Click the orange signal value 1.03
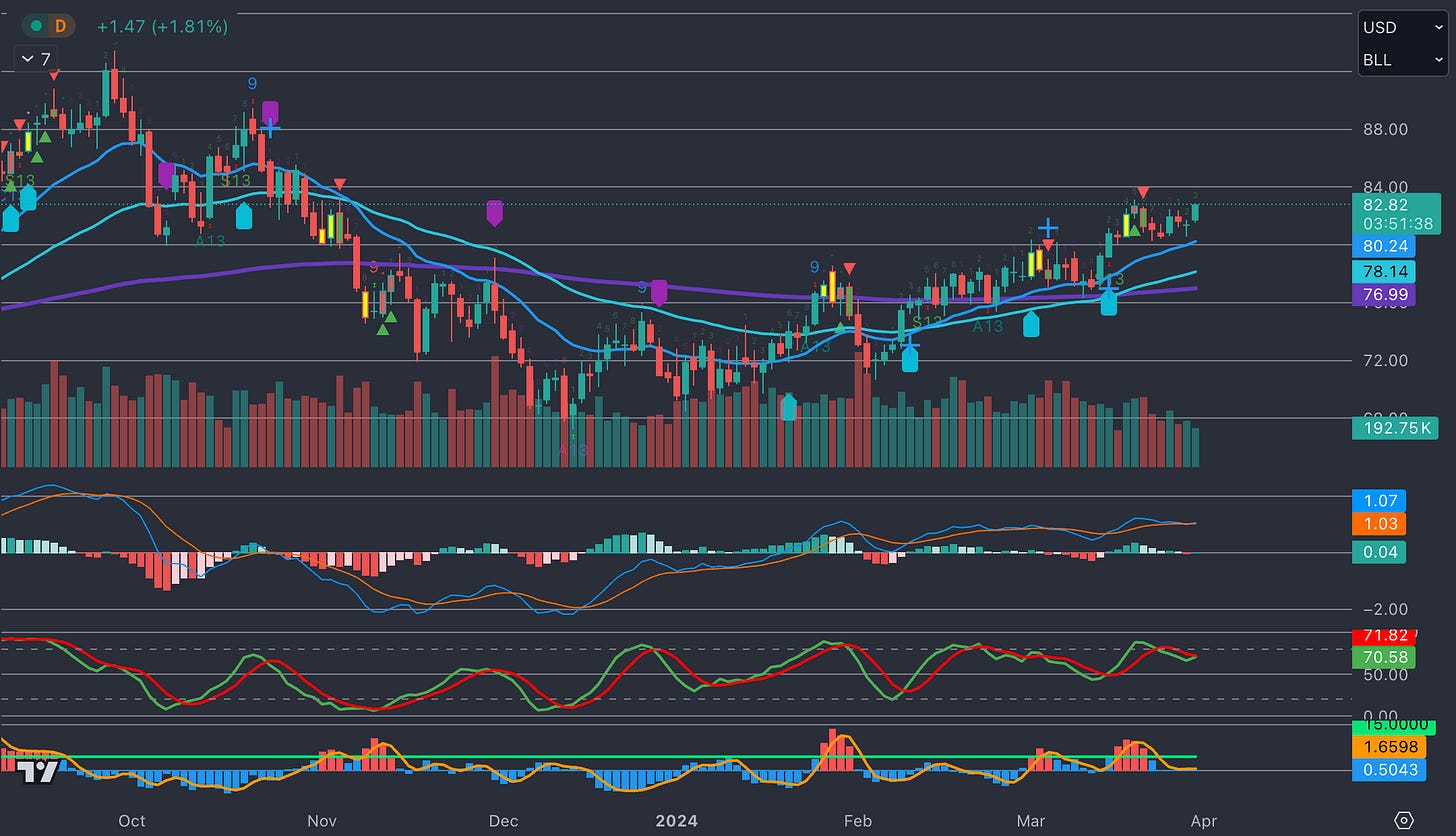Viewport: 1456px width, 836px height. coord(1378,524)
